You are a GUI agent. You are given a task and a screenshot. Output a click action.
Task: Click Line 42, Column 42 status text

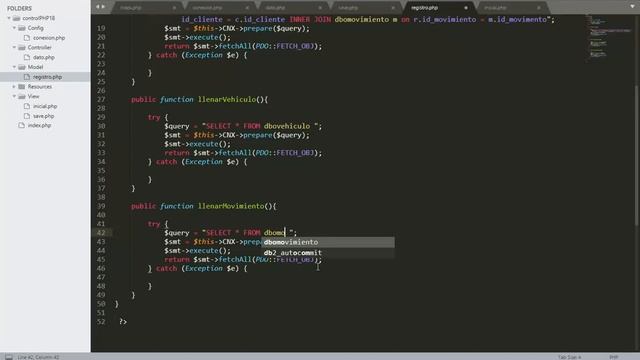tap(38, 357)
